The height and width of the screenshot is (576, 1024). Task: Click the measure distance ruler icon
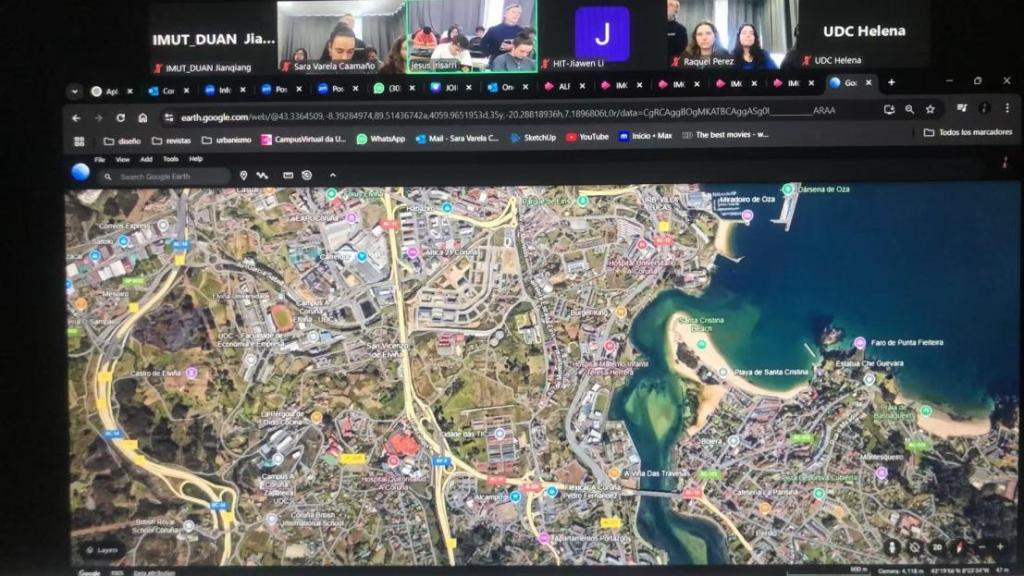click(288, 176)
